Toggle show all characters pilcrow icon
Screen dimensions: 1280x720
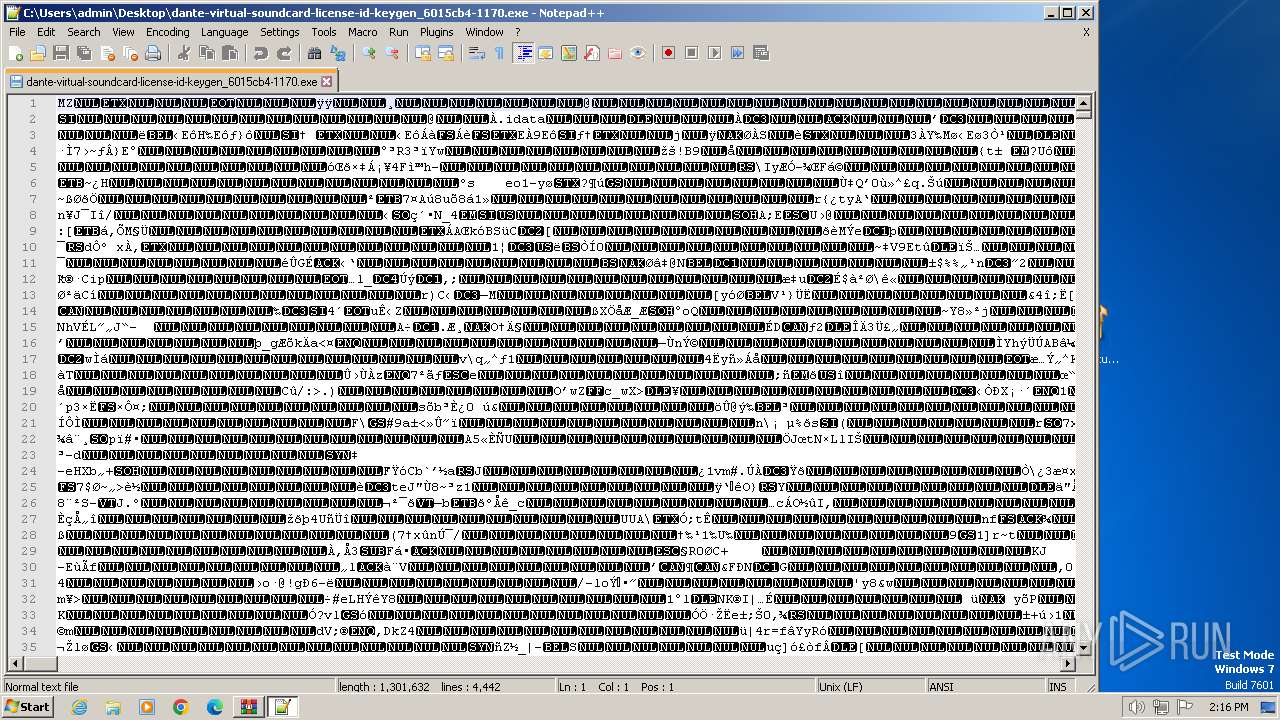(499, 53)
